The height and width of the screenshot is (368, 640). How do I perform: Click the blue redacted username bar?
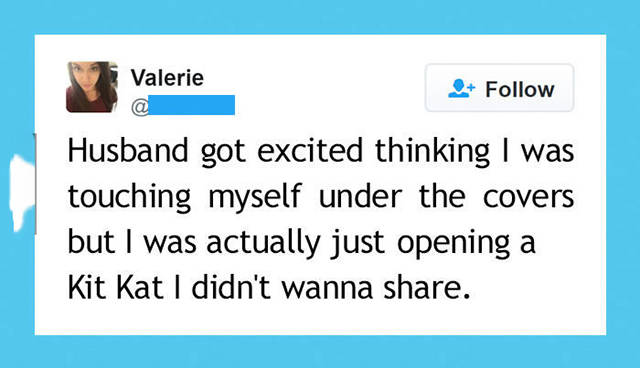tap(191, 105)
